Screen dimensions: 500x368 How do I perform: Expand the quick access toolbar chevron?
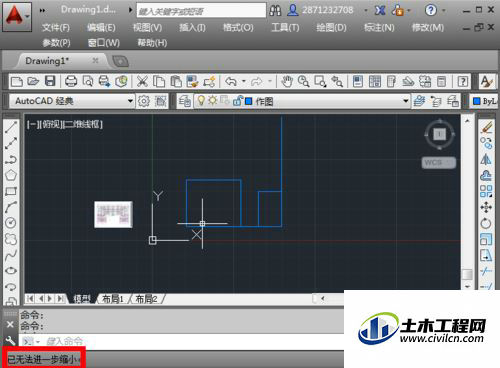[x=42, y=10]
